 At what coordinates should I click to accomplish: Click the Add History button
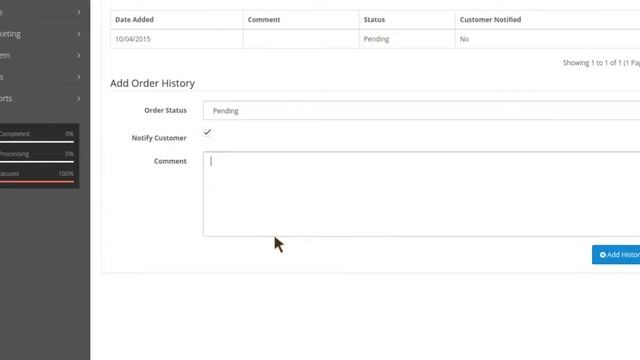pos(616,255)
